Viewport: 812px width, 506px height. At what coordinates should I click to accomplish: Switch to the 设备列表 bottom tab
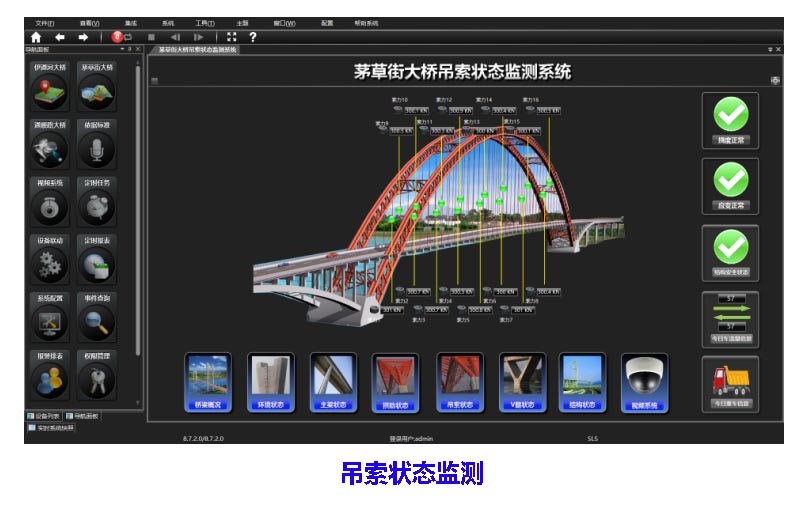(45, 416)
